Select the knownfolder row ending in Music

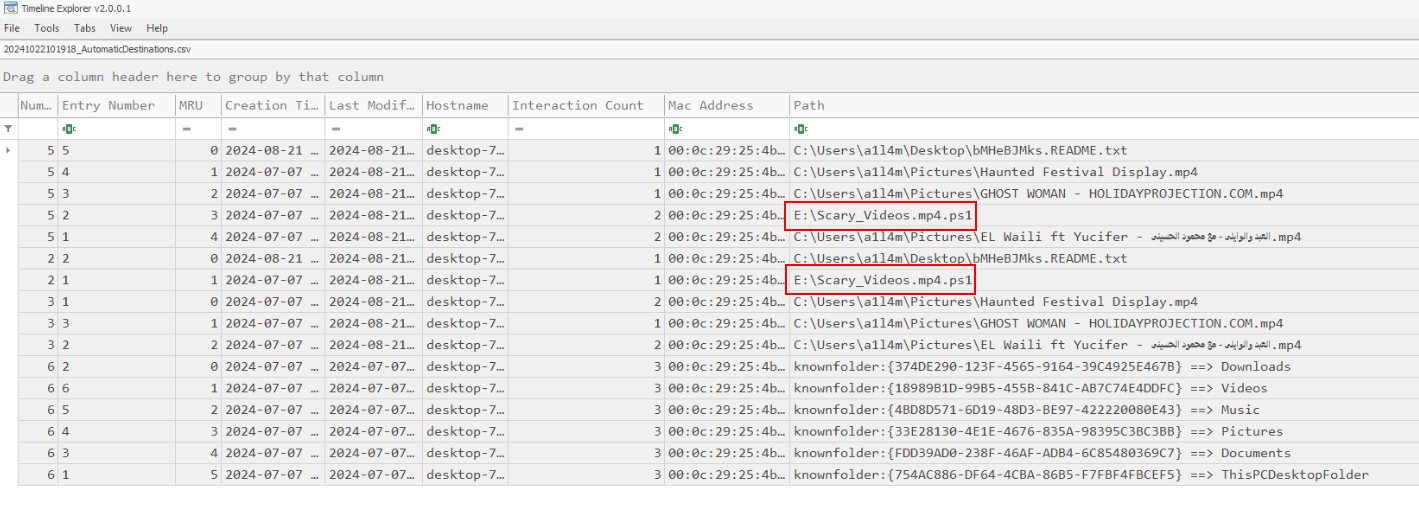click(709, 410)
